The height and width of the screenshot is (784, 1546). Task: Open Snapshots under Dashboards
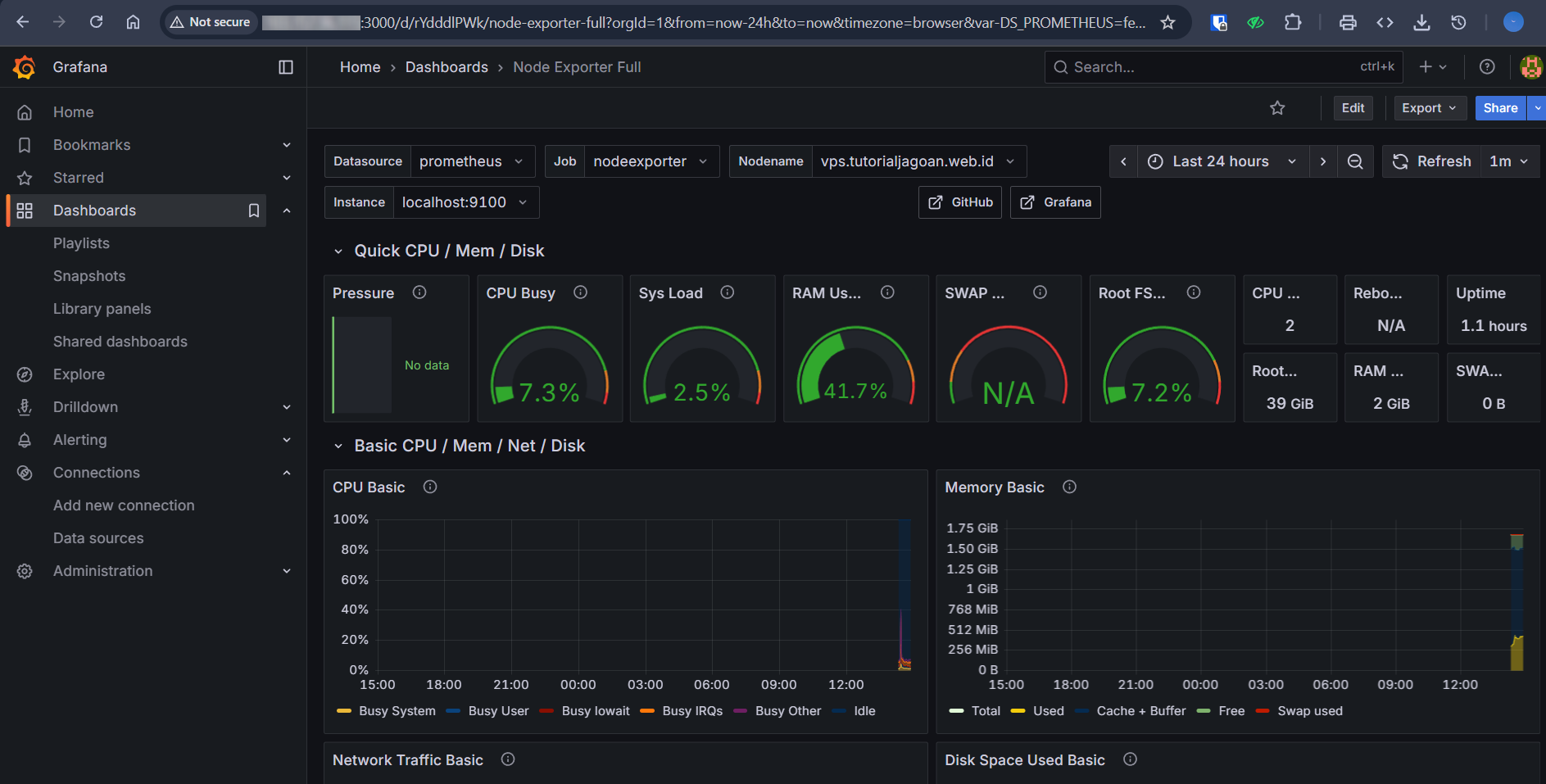[89, 276]
